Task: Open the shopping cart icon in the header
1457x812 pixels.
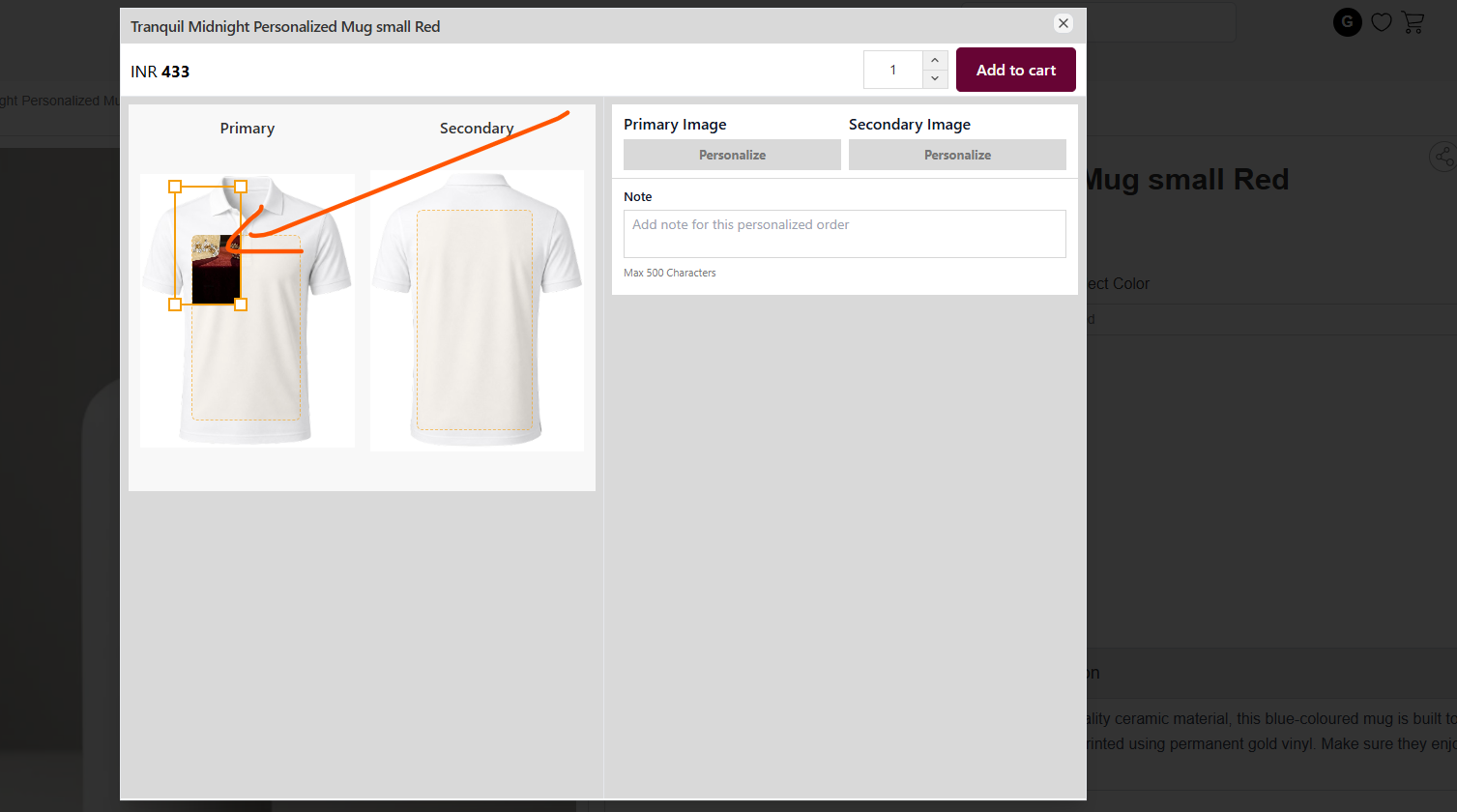Action: coord(1413,22)
